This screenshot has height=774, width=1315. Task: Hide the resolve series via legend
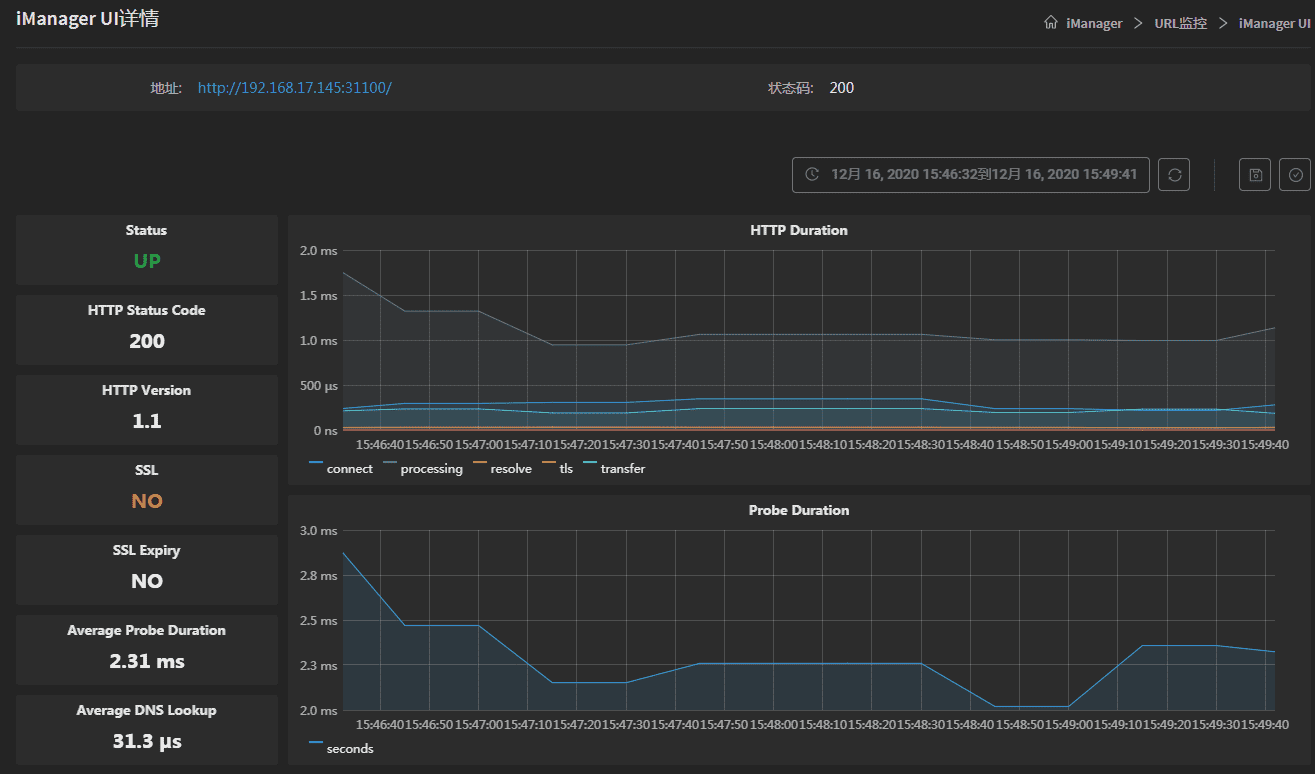[502, 469]
